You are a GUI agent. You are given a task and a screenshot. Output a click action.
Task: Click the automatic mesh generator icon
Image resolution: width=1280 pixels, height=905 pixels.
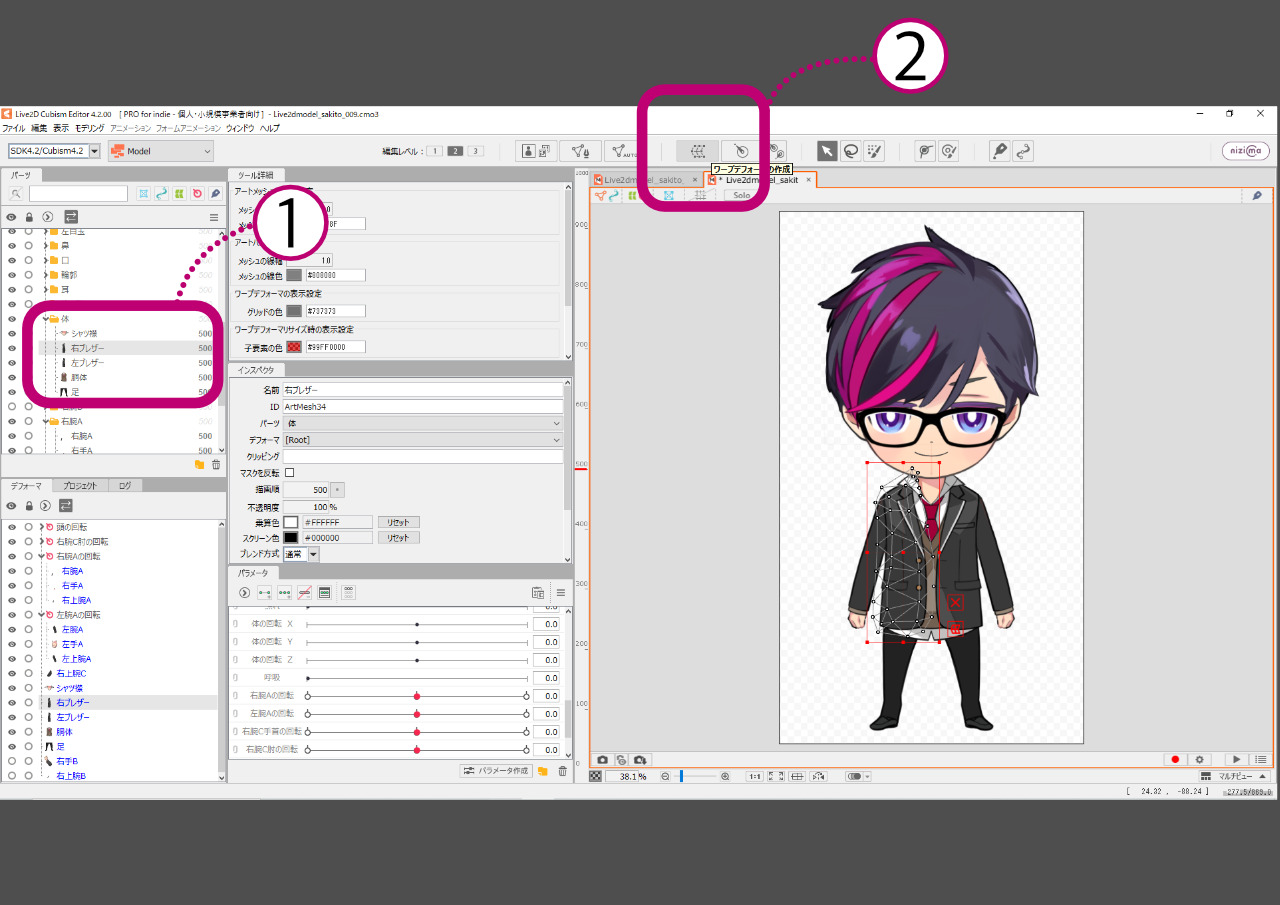point(623,151)
